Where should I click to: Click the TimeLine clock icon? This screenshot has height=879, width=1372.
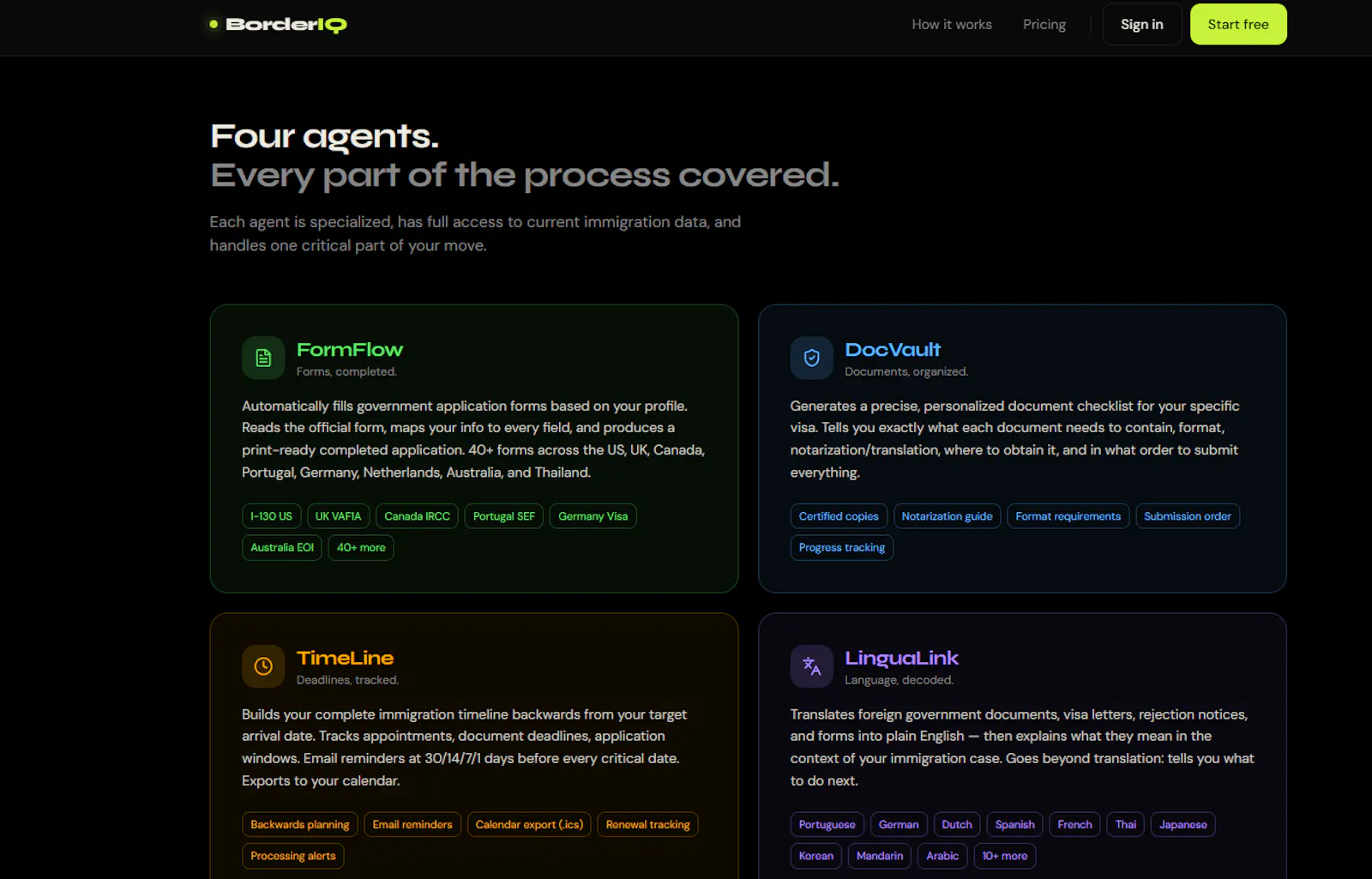click(x=263, y=666)
